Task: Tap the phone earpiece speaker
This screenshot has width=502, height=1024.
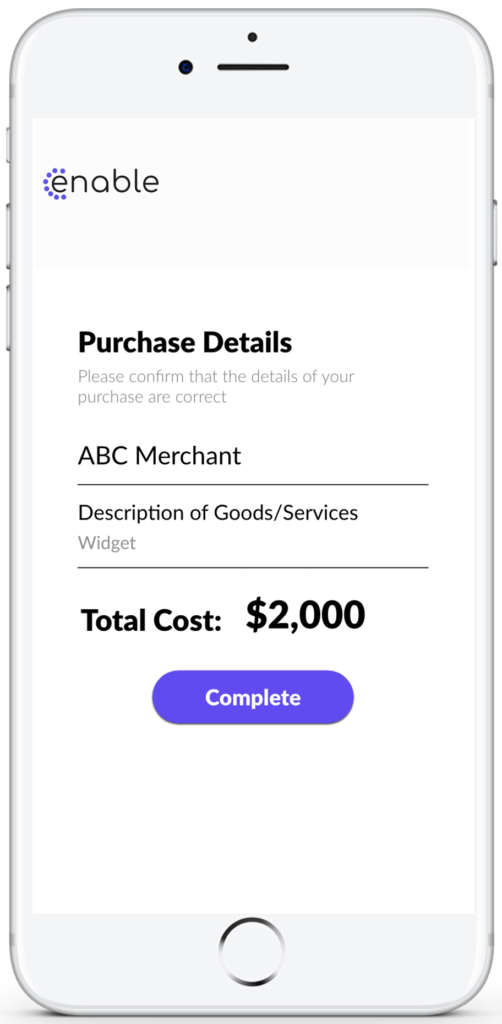Action: pos(253,67)
